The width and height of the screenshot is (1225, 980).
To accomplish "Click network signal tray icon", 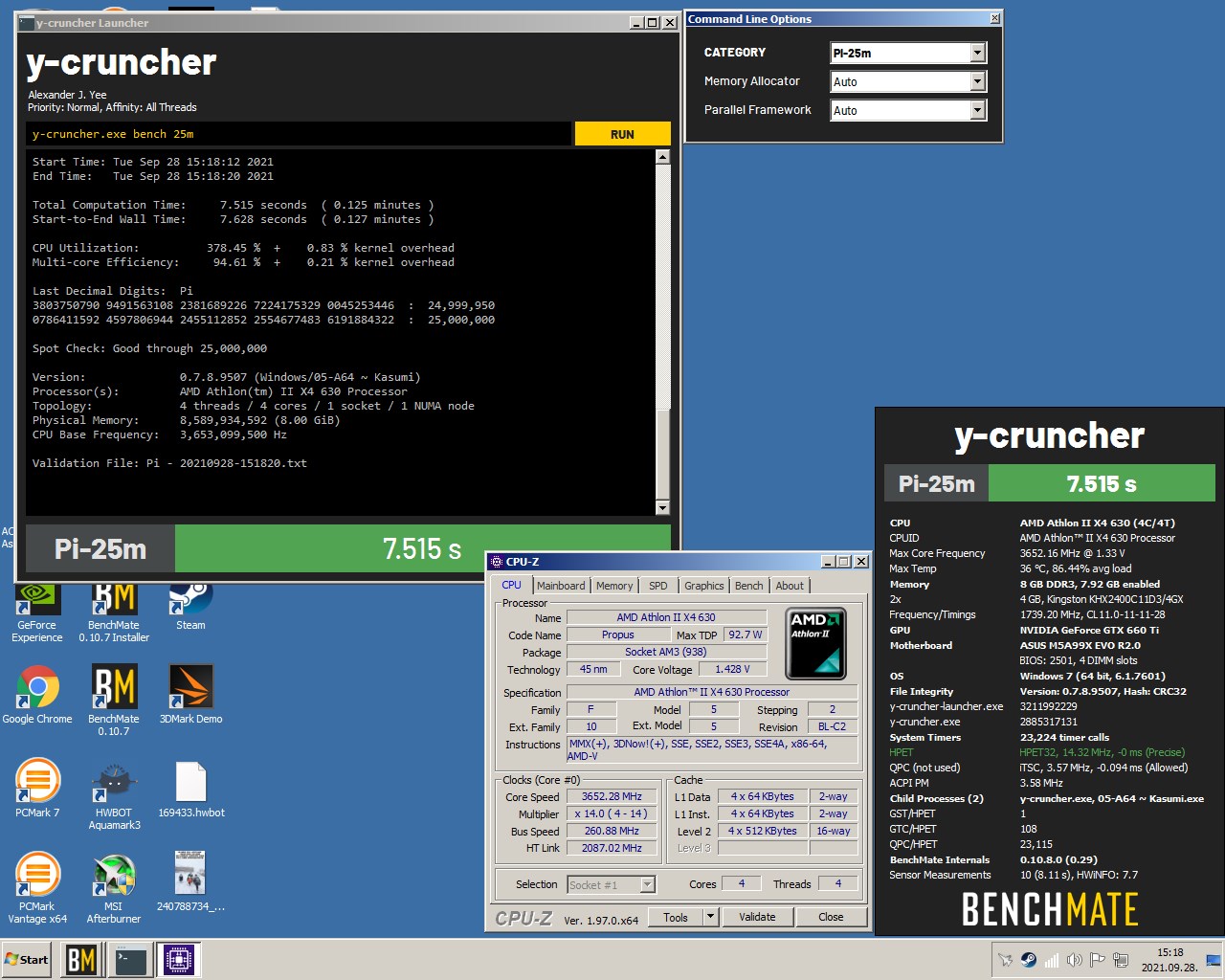I will 1051,960.
